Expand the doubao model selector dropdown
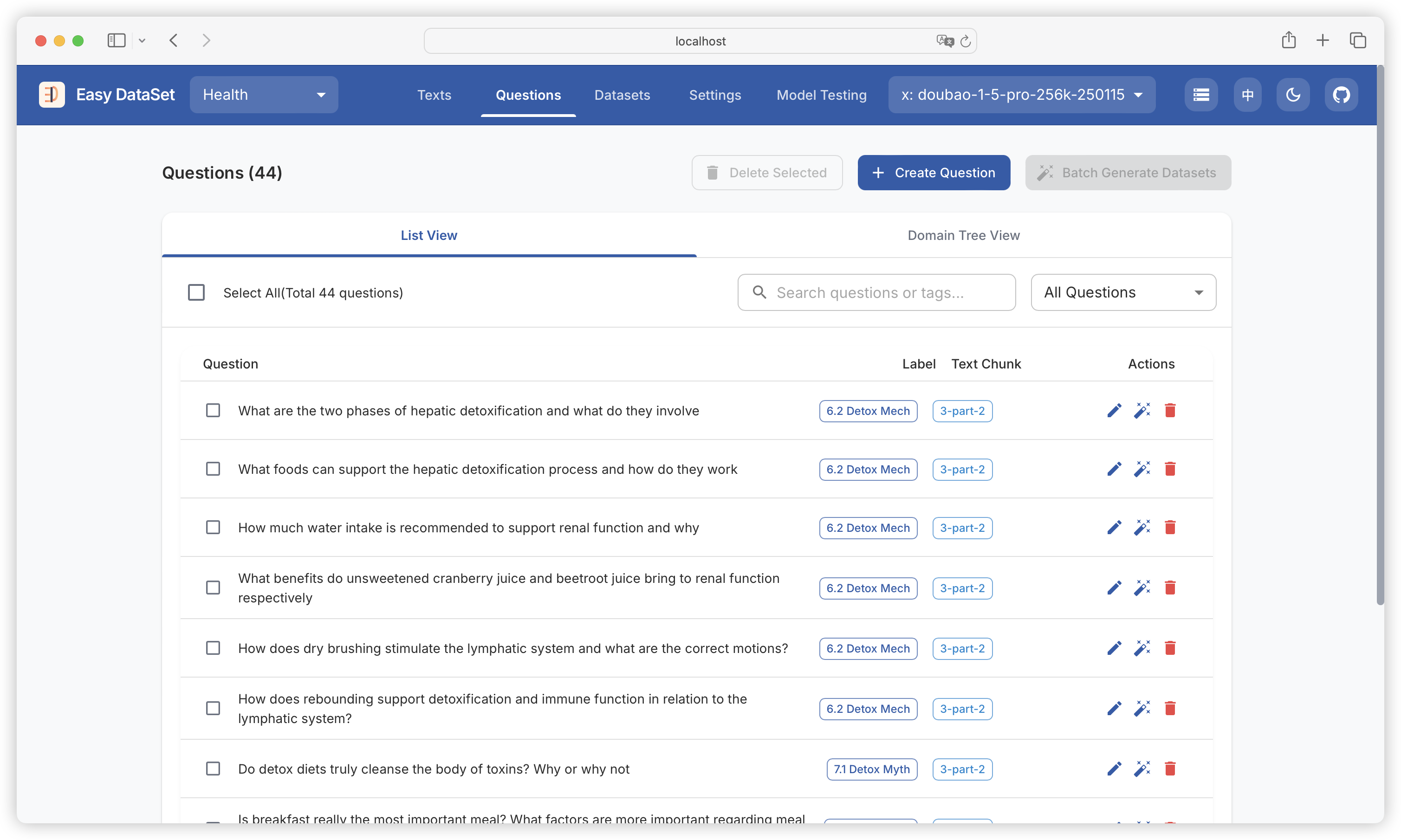The height and width of the screenshot is (840, 1401). 1021,95
